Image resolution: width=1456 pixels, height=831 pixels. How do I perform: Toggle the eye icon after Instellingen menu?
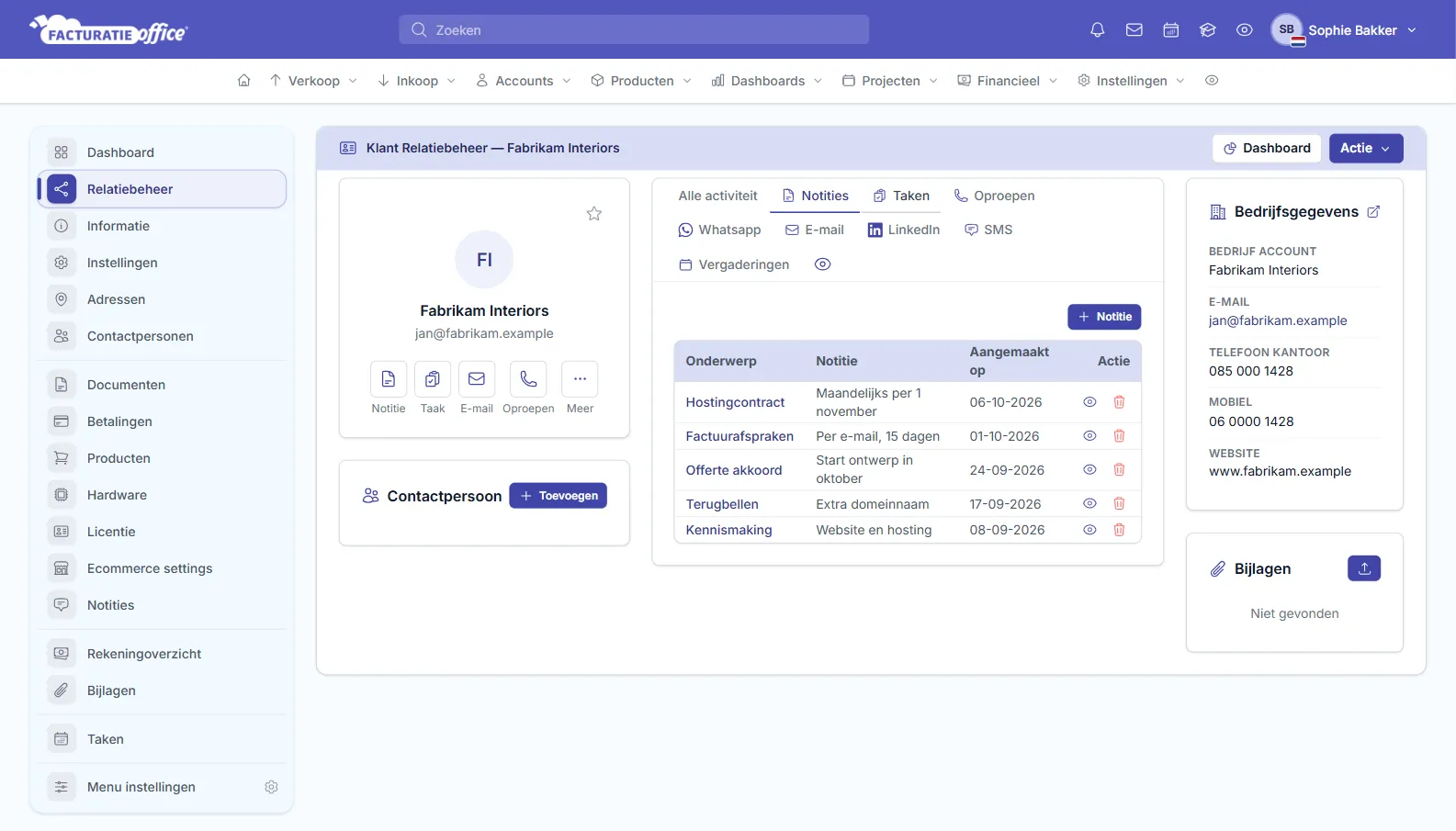coord(1212,81)
